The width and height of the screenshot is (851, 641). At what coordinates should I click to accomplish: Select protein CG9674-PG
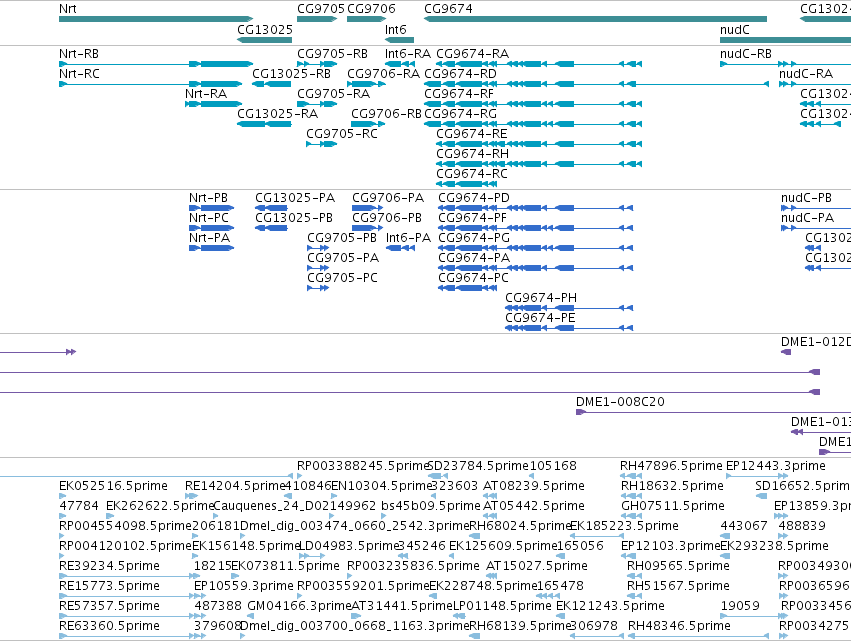[536, 248]
